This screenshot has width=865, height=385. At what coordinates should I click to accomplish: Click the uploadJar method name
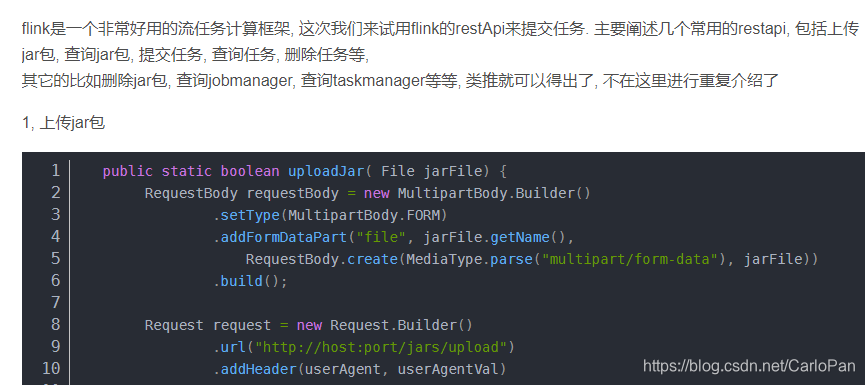click(x=326, y=172)
